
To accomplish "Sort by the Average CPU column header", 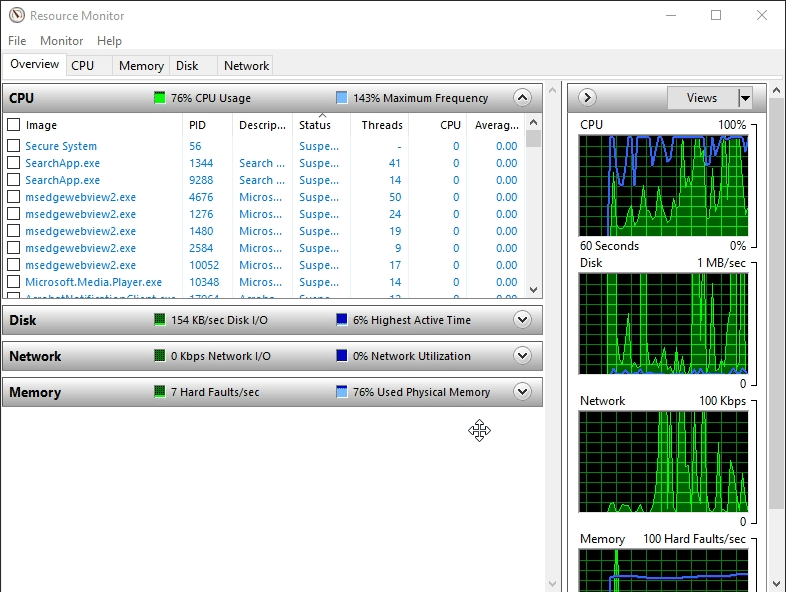I will pyautogui.click(x=496, y=125).
